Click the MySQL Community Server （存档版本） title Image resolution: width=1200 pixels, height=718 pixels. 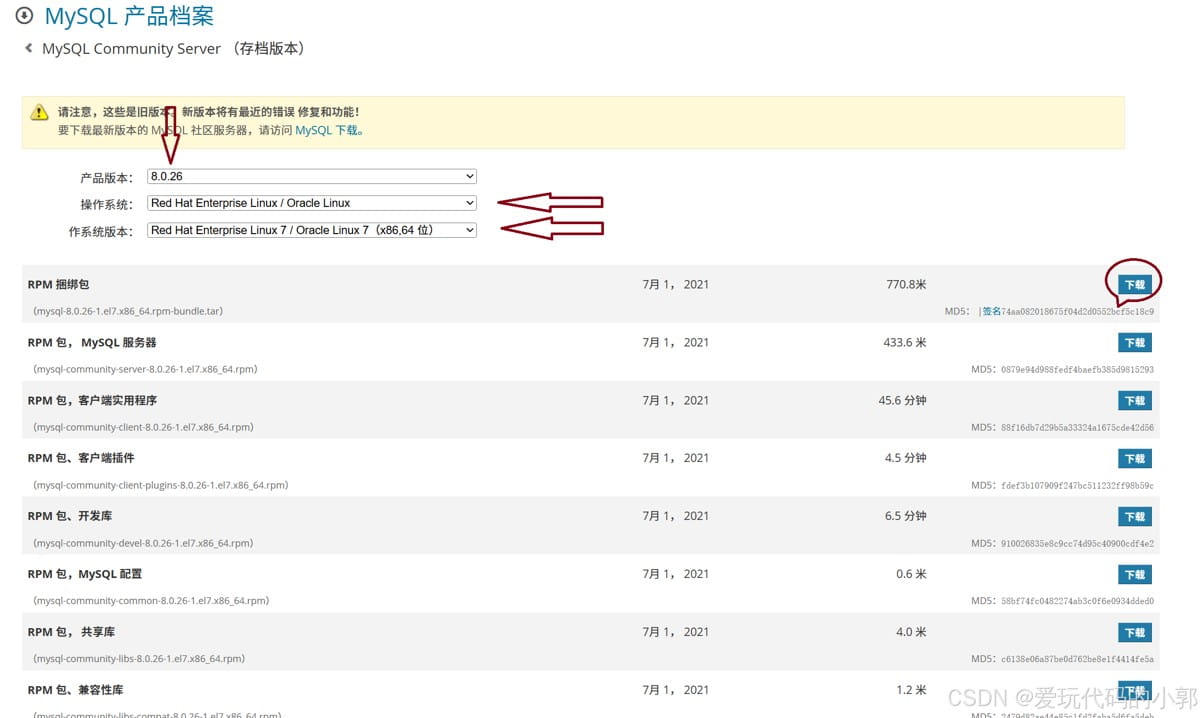pyautogui.click(x=174, y=48)
